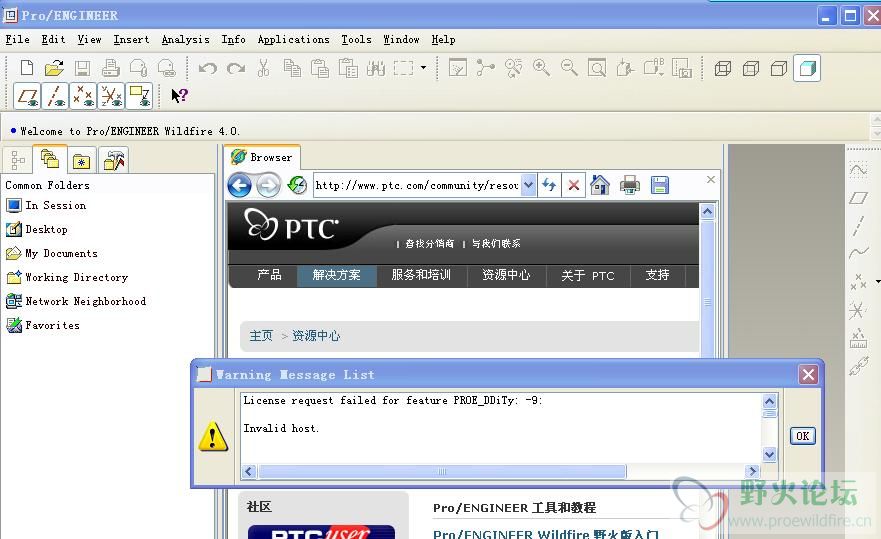Toggle coordinate systems display
The width and height of the screenshot is (881, 539).
tap(111, 96)
